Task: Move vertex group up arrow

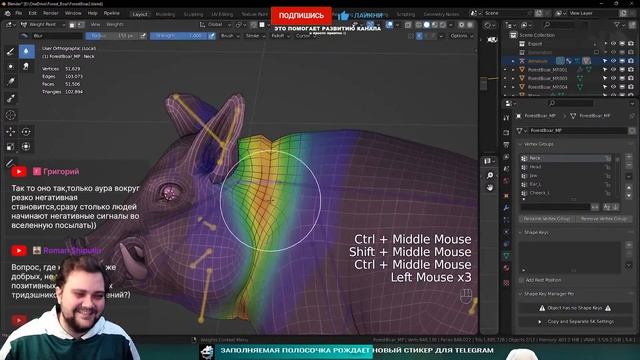Action: [x=629, y=188]
